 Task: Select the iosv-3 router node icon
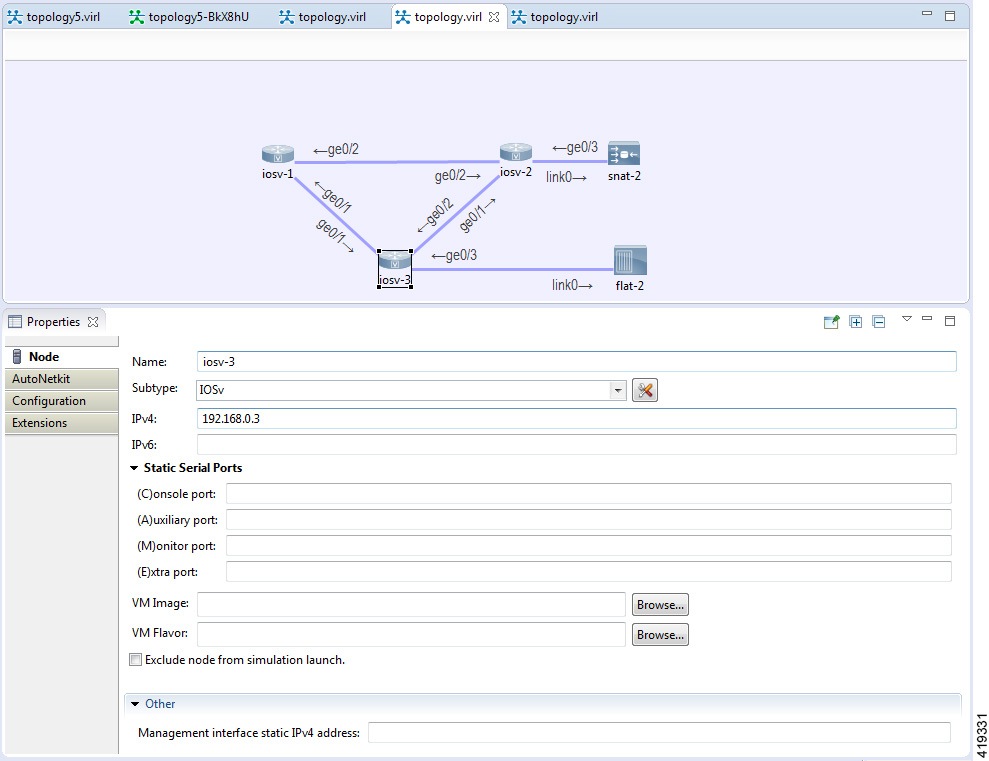point(394,262)
